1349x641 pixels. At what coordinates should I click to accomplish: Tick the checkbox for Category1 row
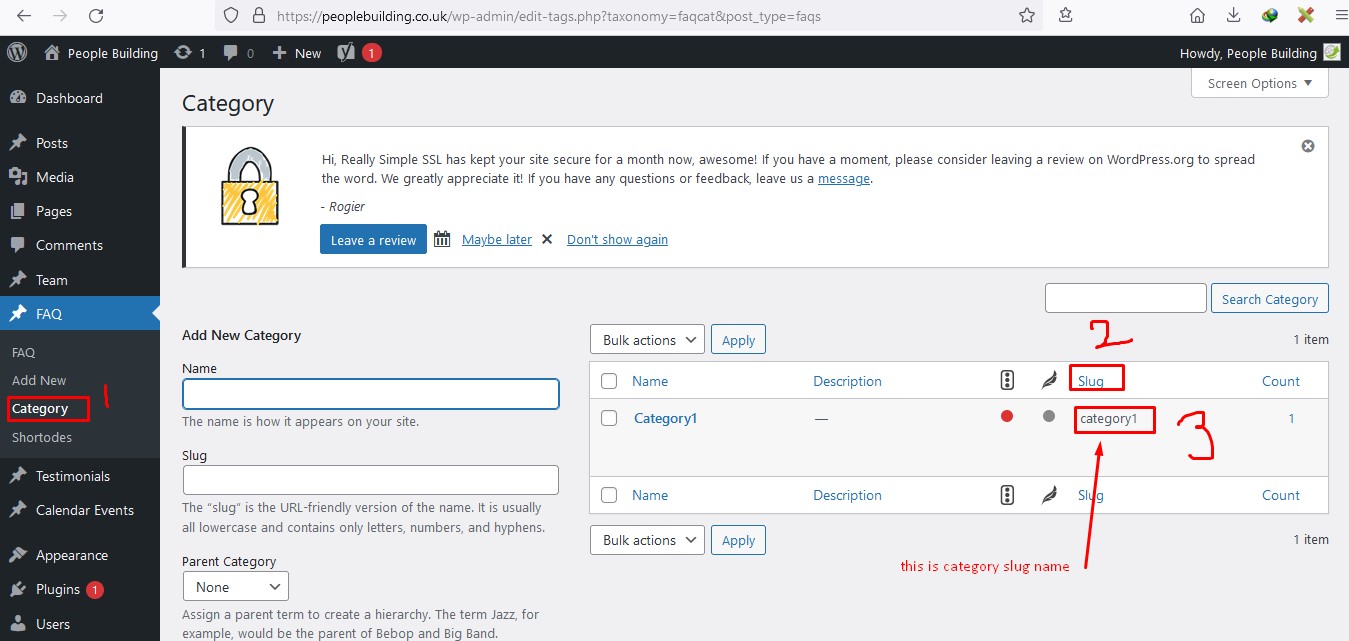coord(609,418)
